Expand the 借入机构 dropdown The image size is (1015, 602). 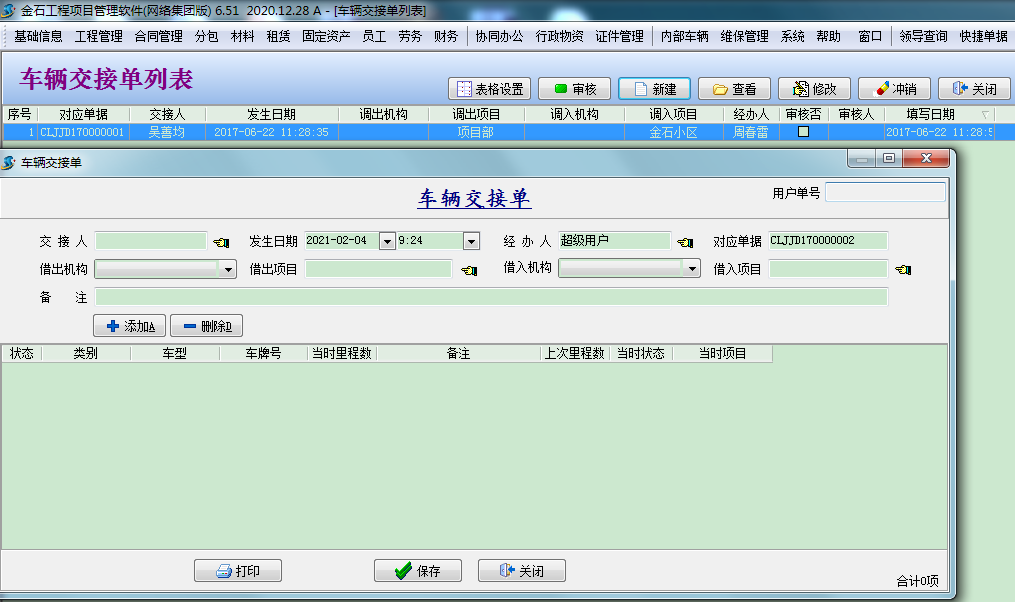coord(691,268)
